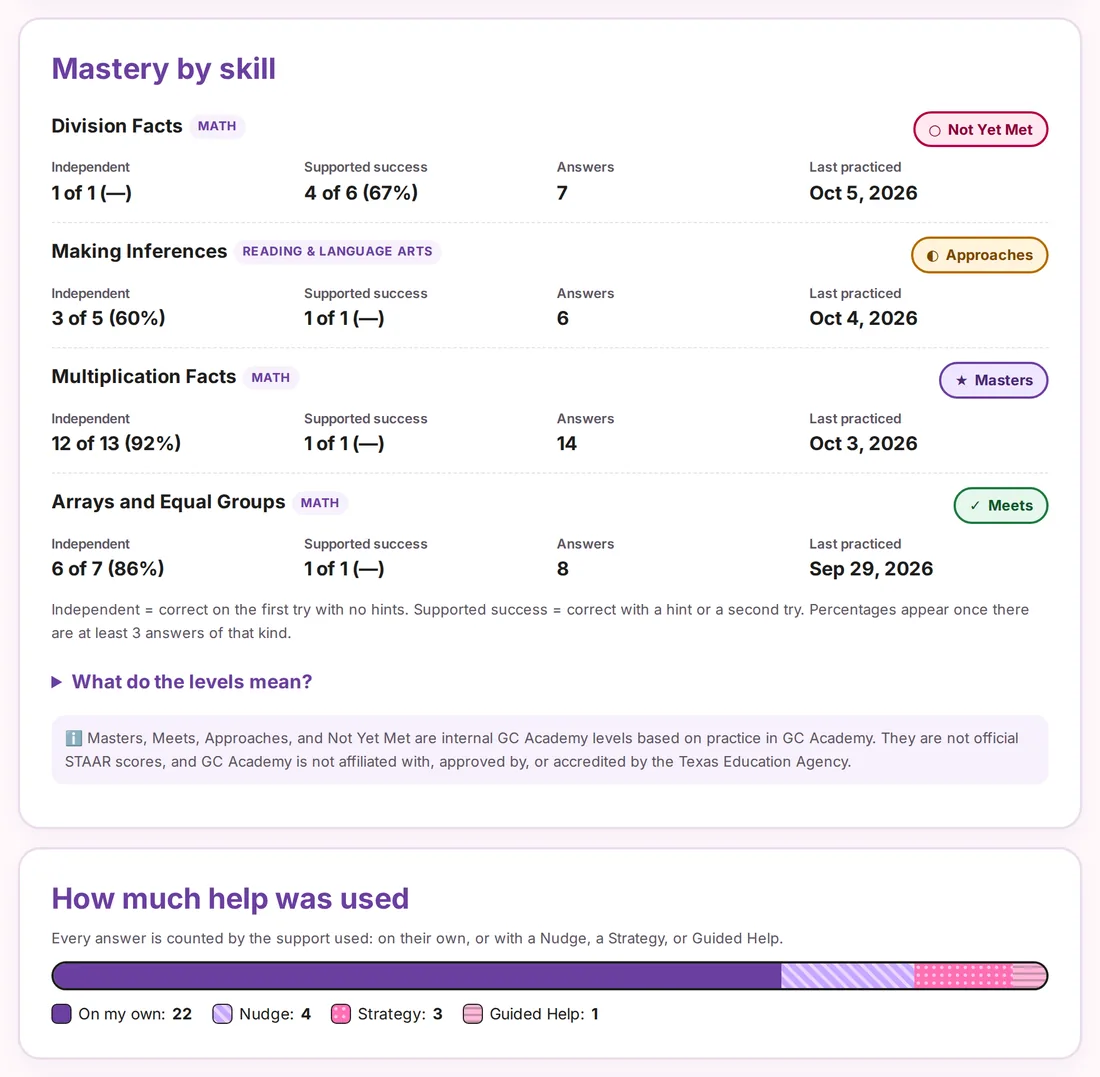Click the purple 'On my own' legend swatch
This screenshot has width=1100, height=1077.
point(62,1014)
